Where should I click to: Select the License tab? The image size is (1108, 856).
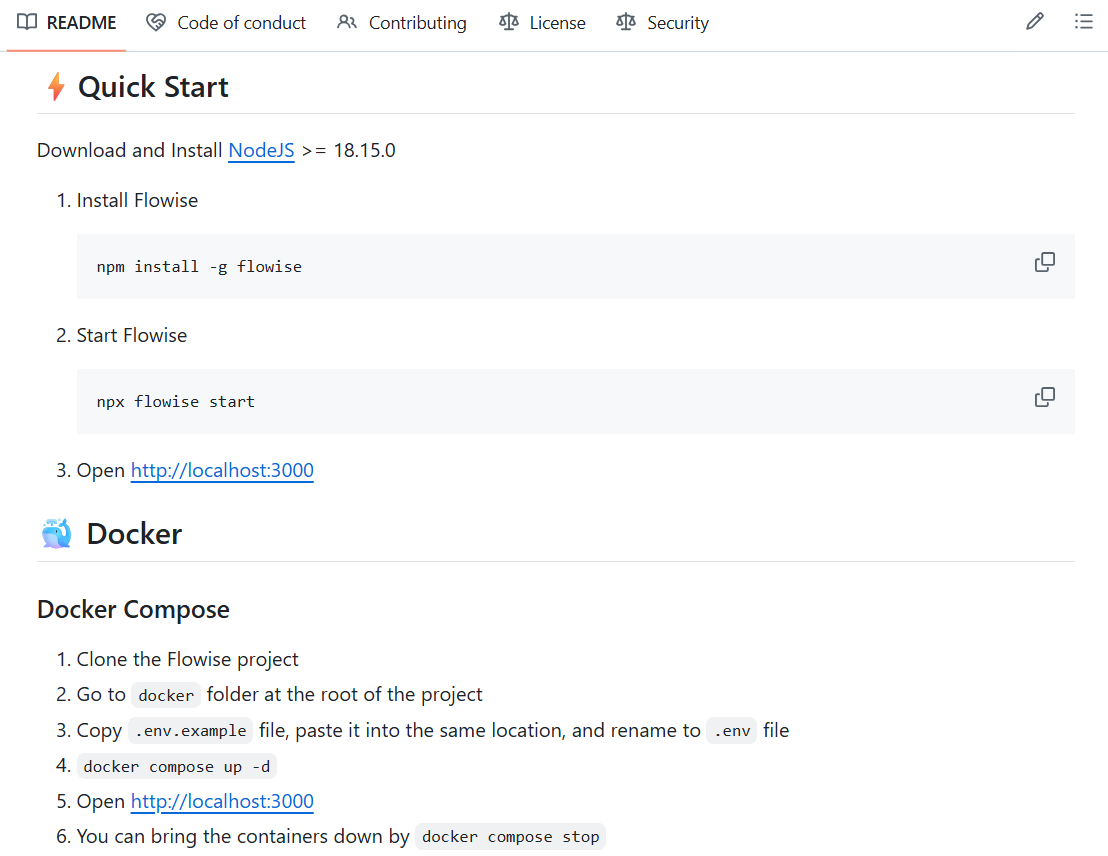[x=543, y=23]
